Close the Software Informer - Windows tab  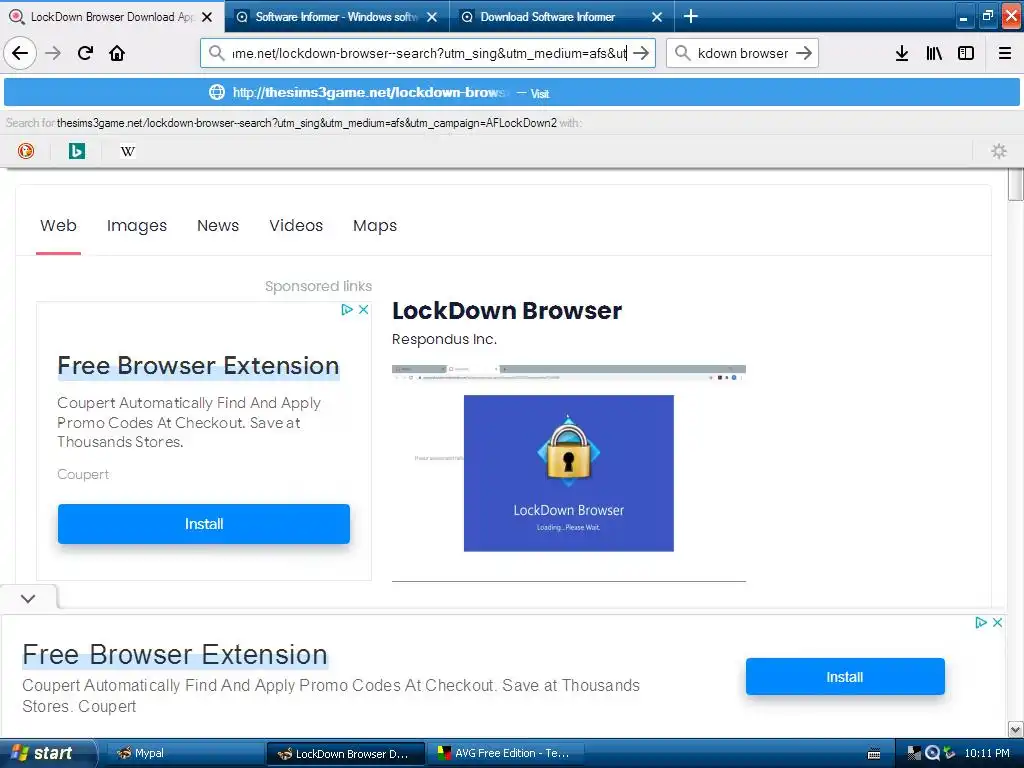click(432, 17)
